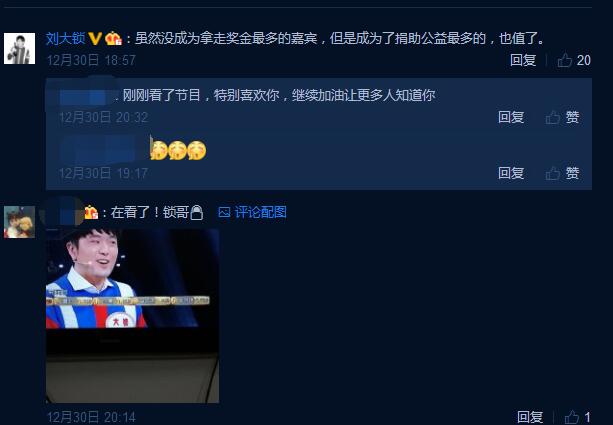Like 刘大锁's comment with 20 likes
The image size is (613, 425).
pyautogui.click(x=574, y=60)
